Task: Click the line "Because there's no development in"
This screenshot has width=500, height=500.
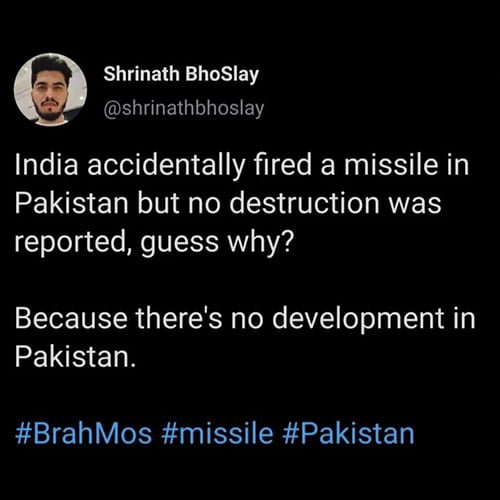Action: [x=245, y=319]
